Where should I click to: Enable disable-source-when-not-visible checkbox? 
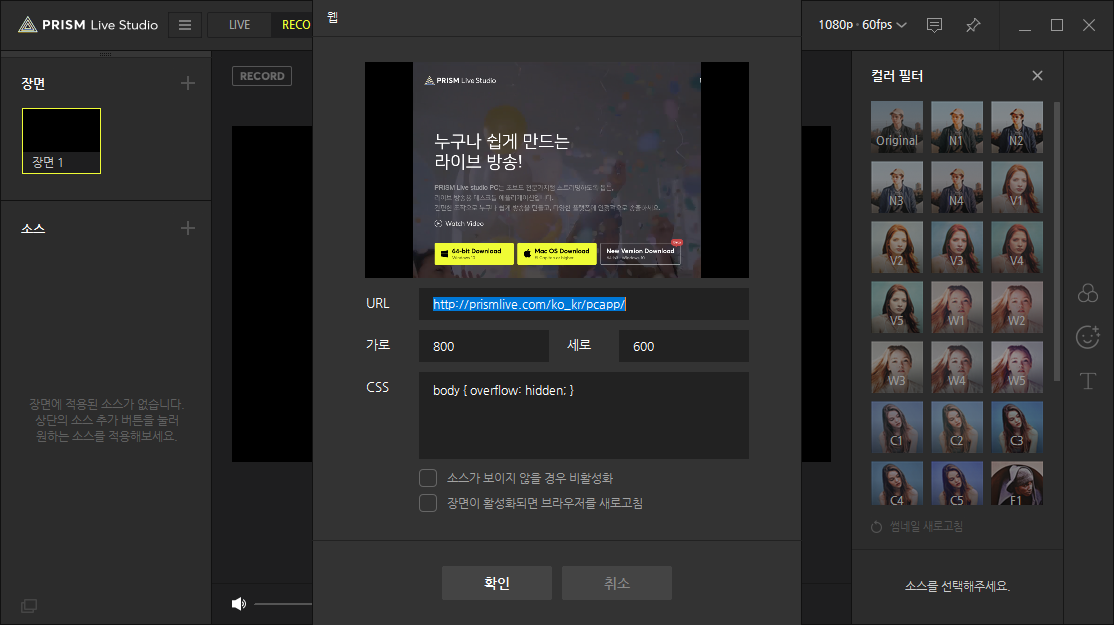(428, 478)
